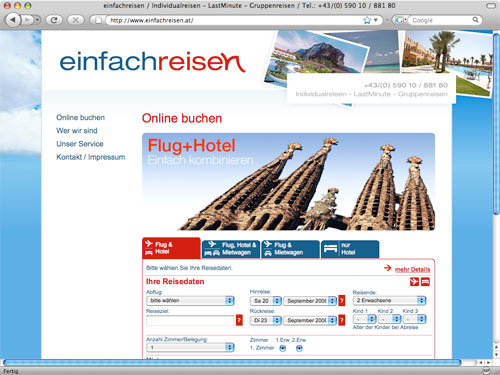
Task: Select the Flug & Hotel tab
Action: [x=171, y=248]
